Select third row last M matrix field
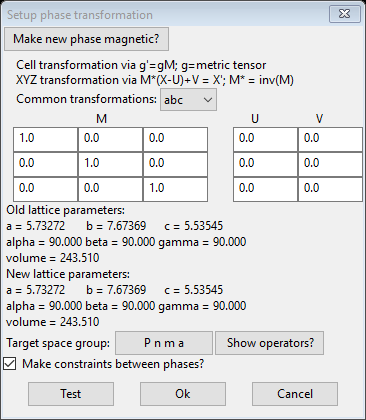The image size is (366, 420). pyautogui.click(x=175, y=189)
